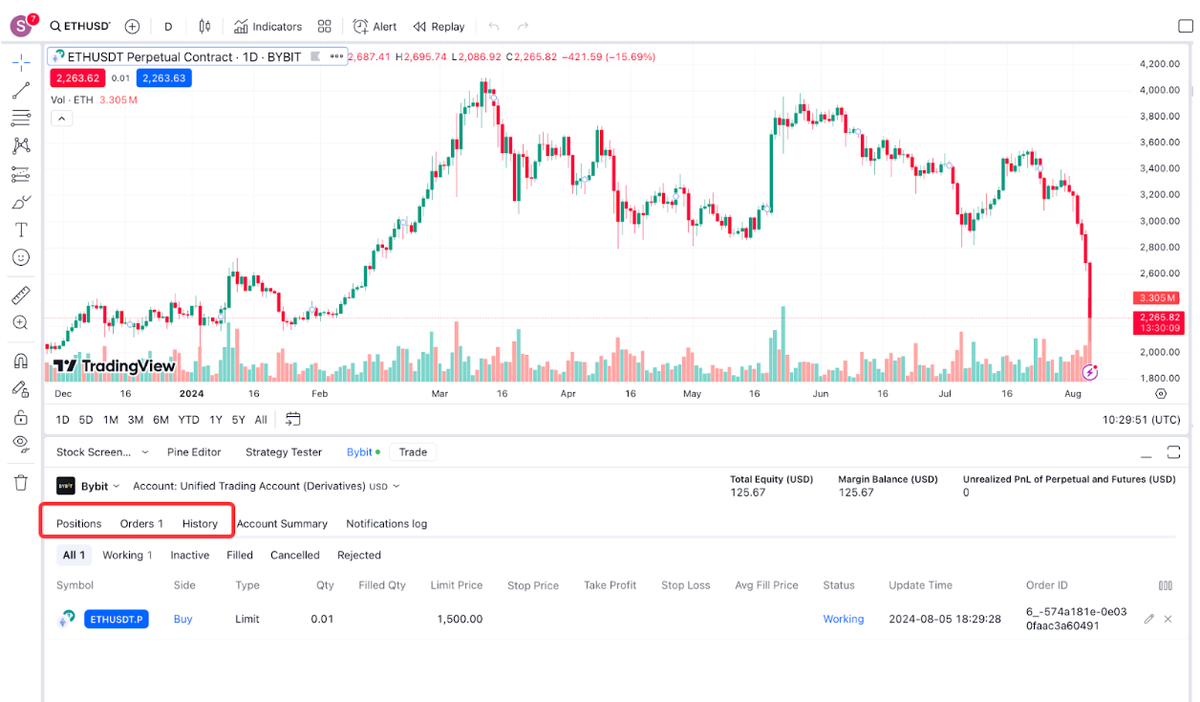Open the go to date calendar icon

[293, 419]
